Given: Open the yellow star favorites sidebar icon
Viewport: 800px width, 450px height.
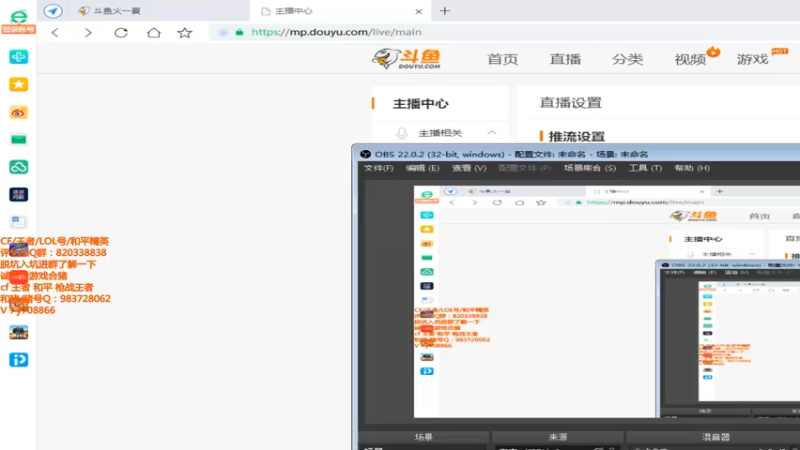Looking at the screenshot, I should 18,84.
